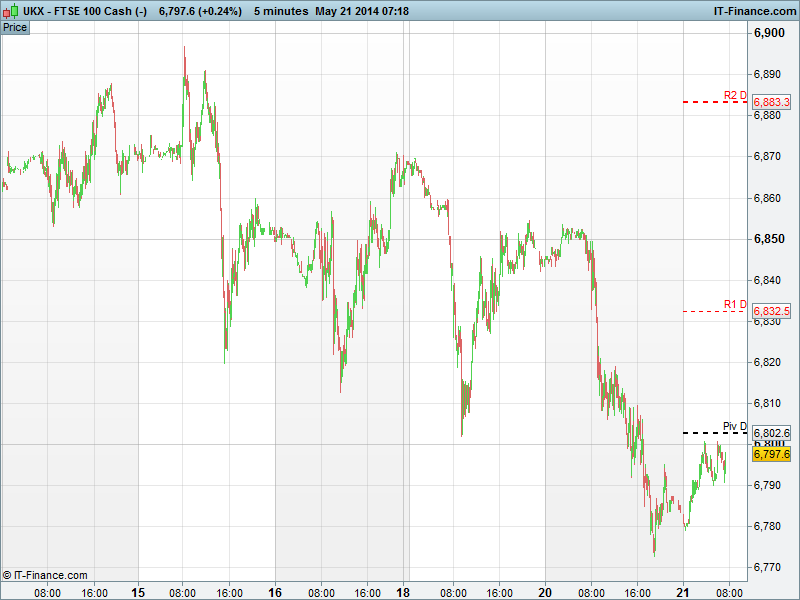Image resolution: width=800 pixels, height=600 pixels.
Task: Open the 5 minutes timeframe label
Action: coord(280,11)
